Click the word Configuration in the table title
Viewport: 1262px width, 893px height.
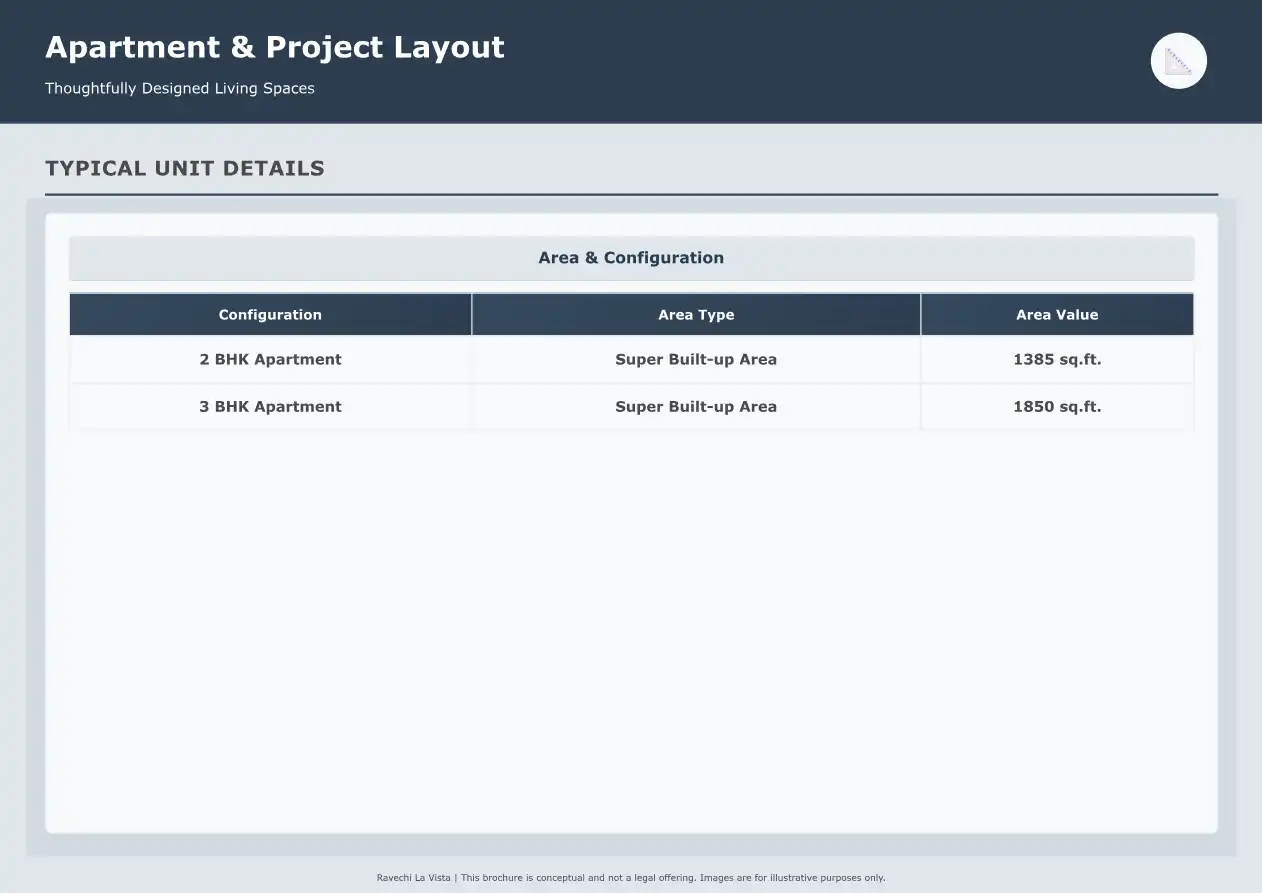(663, 258)
